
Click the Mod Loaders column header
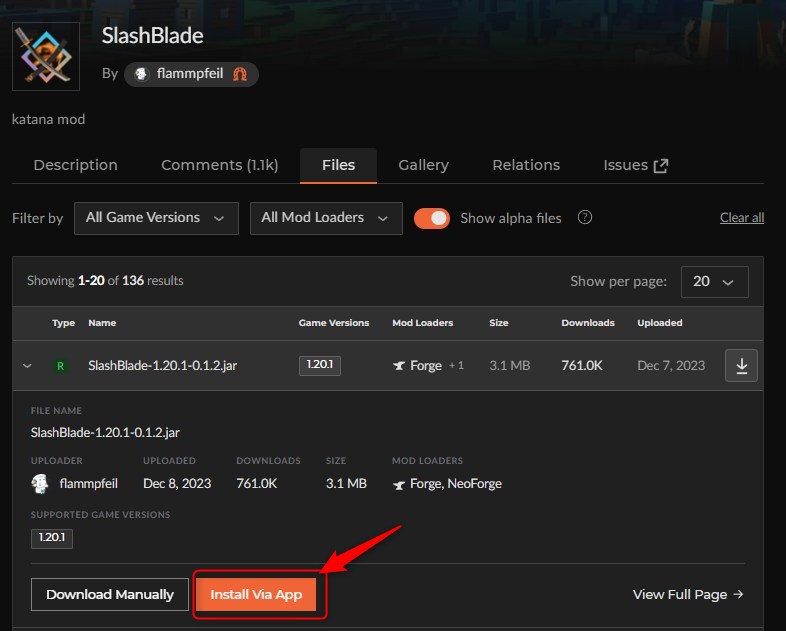pyautogui.click(x=423, y=323)
